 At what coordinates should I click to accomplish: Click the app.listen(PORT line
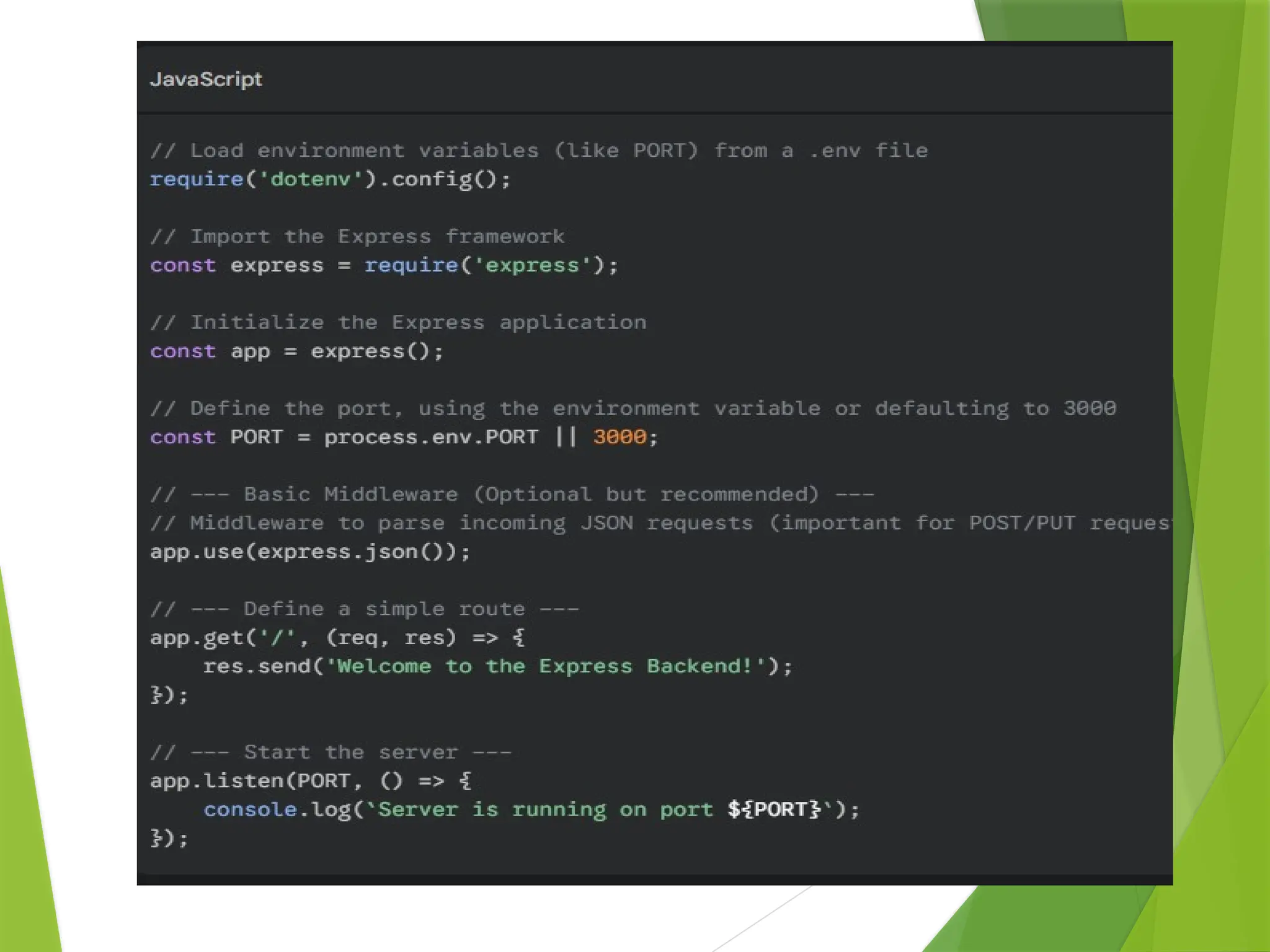pos(310,781)
